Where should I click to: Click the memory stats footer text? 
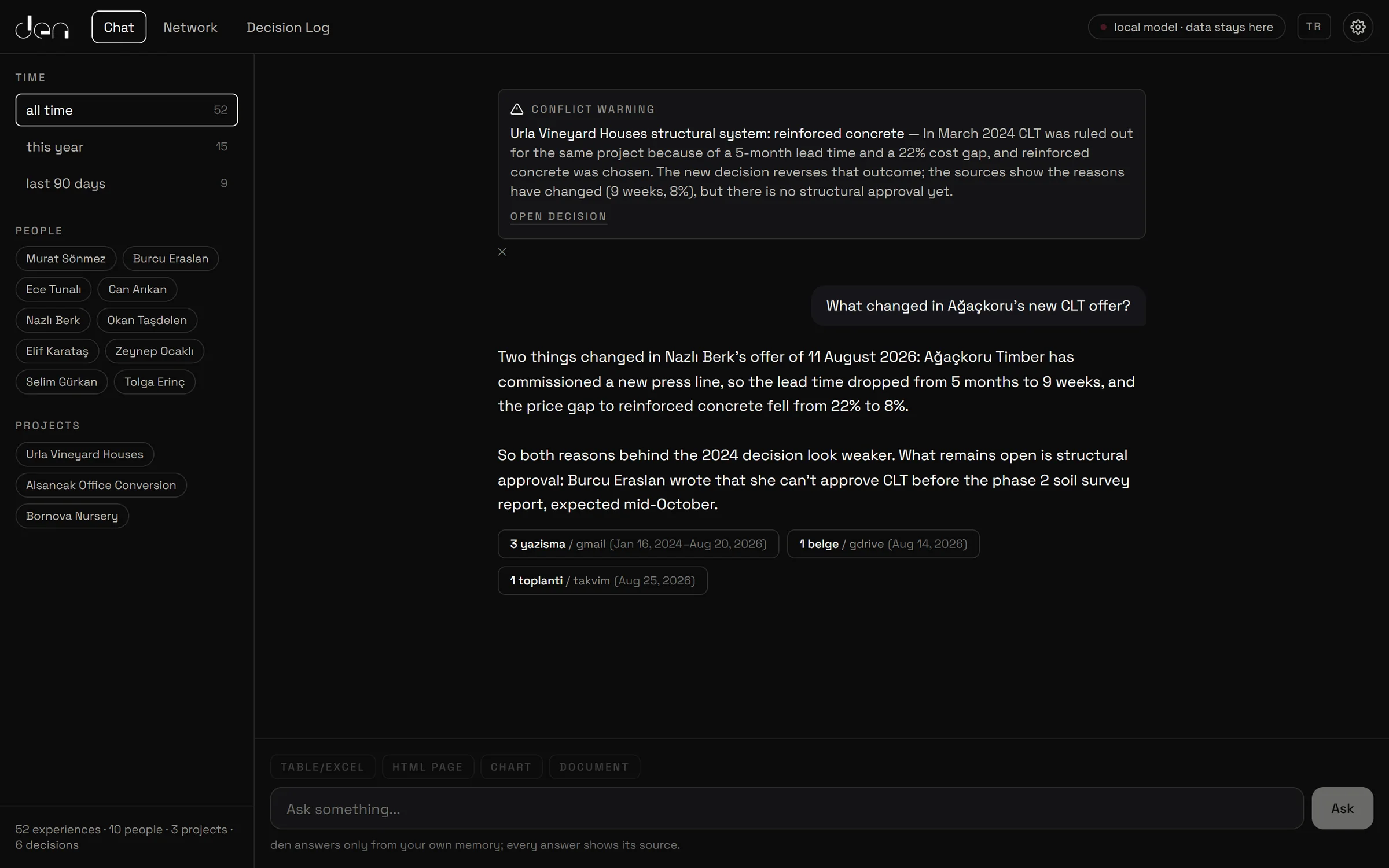tap(124, 837)
